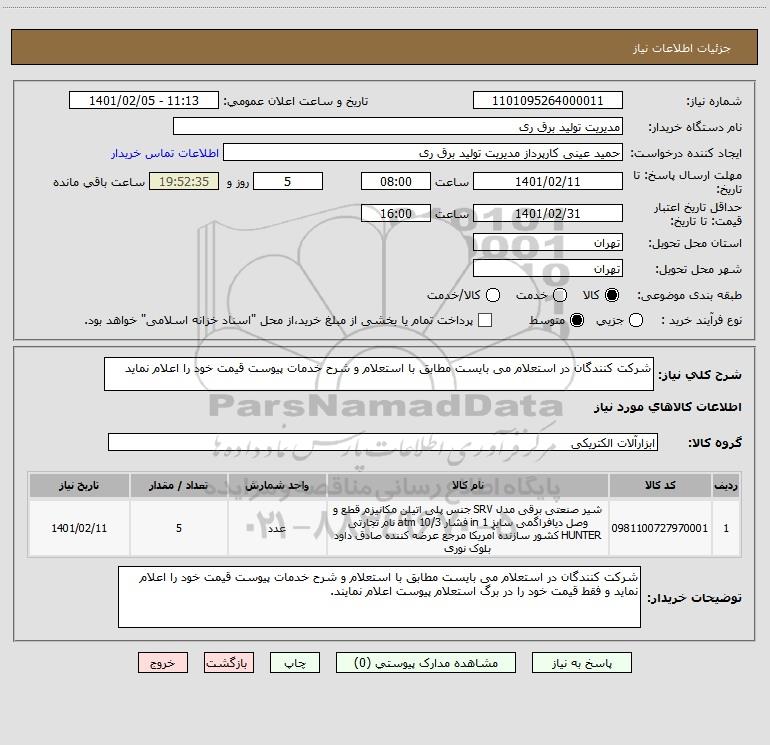
Task: Choose the متوسط purchase type radio
Action: pos(577,320)
